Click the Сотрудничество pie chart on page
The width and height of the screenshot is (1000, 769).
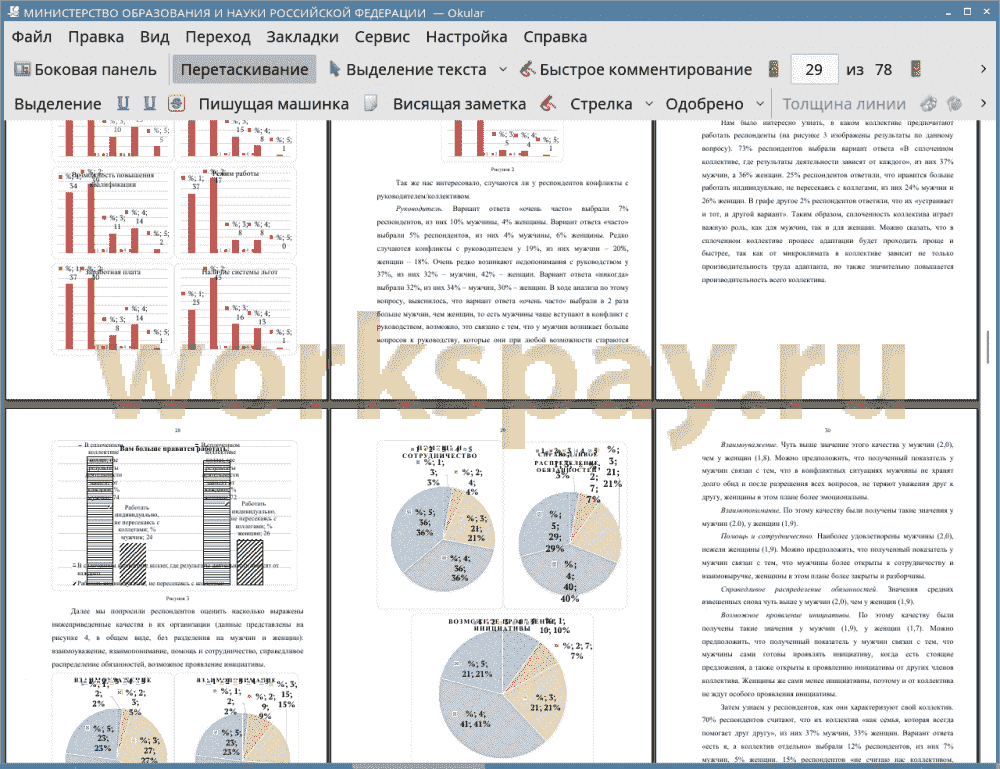(x=439, y=524)
